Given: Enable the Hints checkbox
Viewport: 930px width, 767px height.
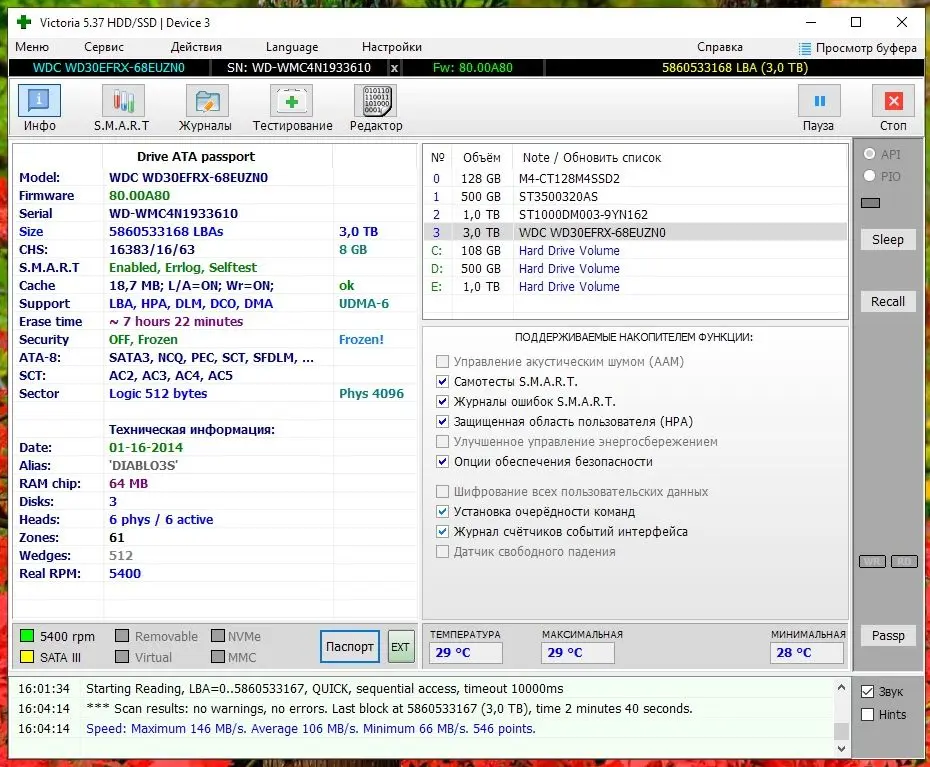Looking at the screenshot, I should (x=867, y=714).
